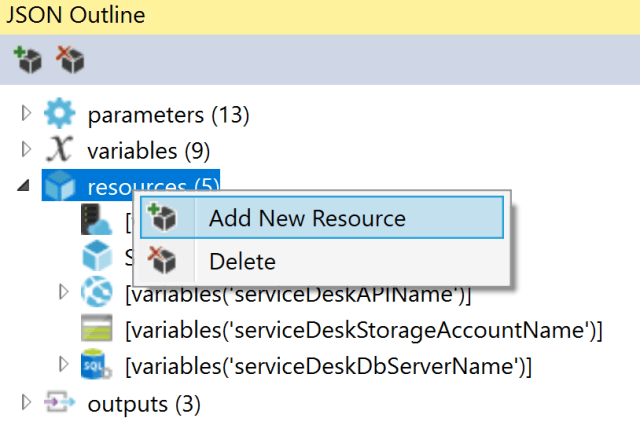Click the Delete Resource toolbar icon

[70, 61]
